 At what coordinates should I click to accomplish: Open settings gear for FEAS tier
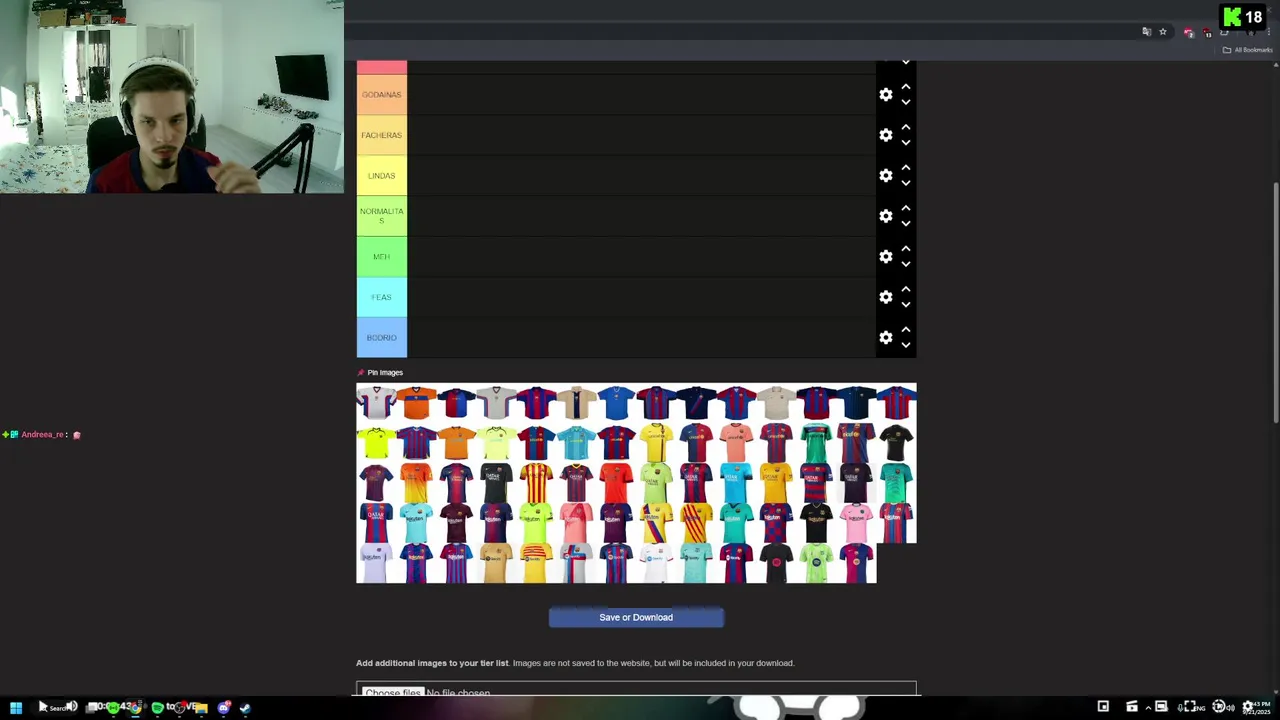tap(886, 297)
